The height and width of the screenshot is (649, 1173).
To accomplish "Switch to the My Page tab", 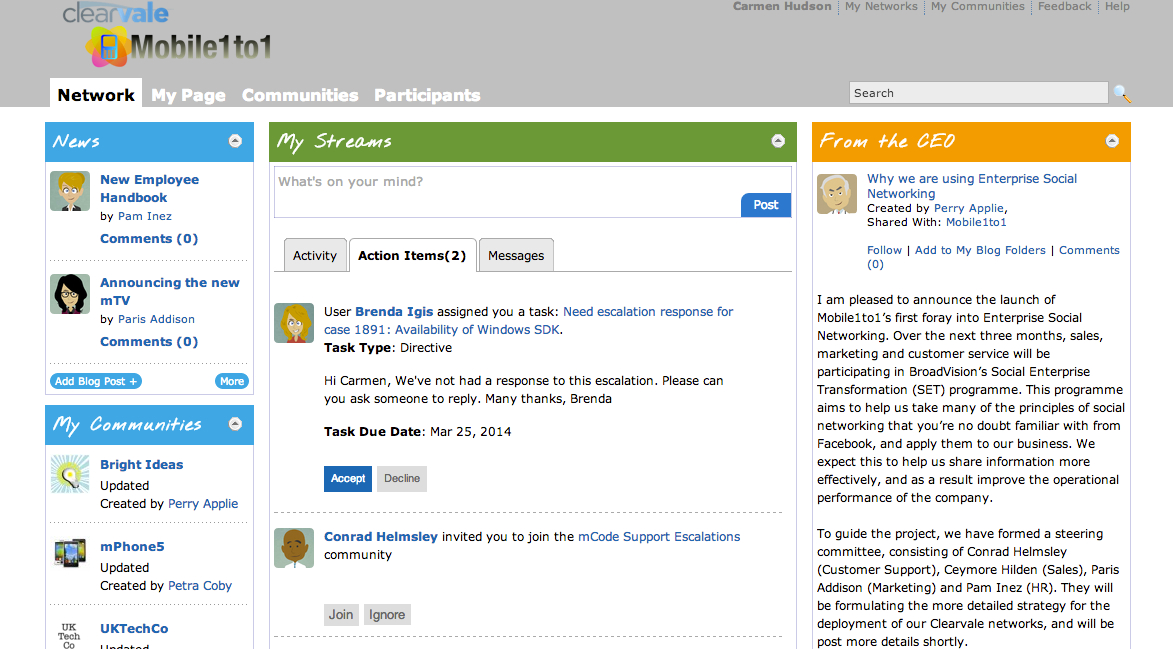I will tap(189, 95).
